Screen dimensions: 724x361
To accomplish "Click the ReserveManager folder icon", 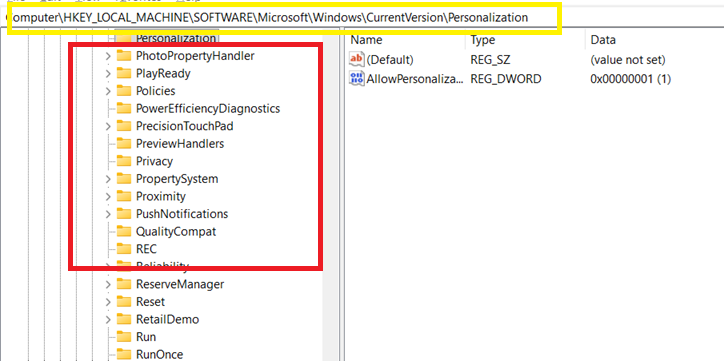I will coord(124,284).
